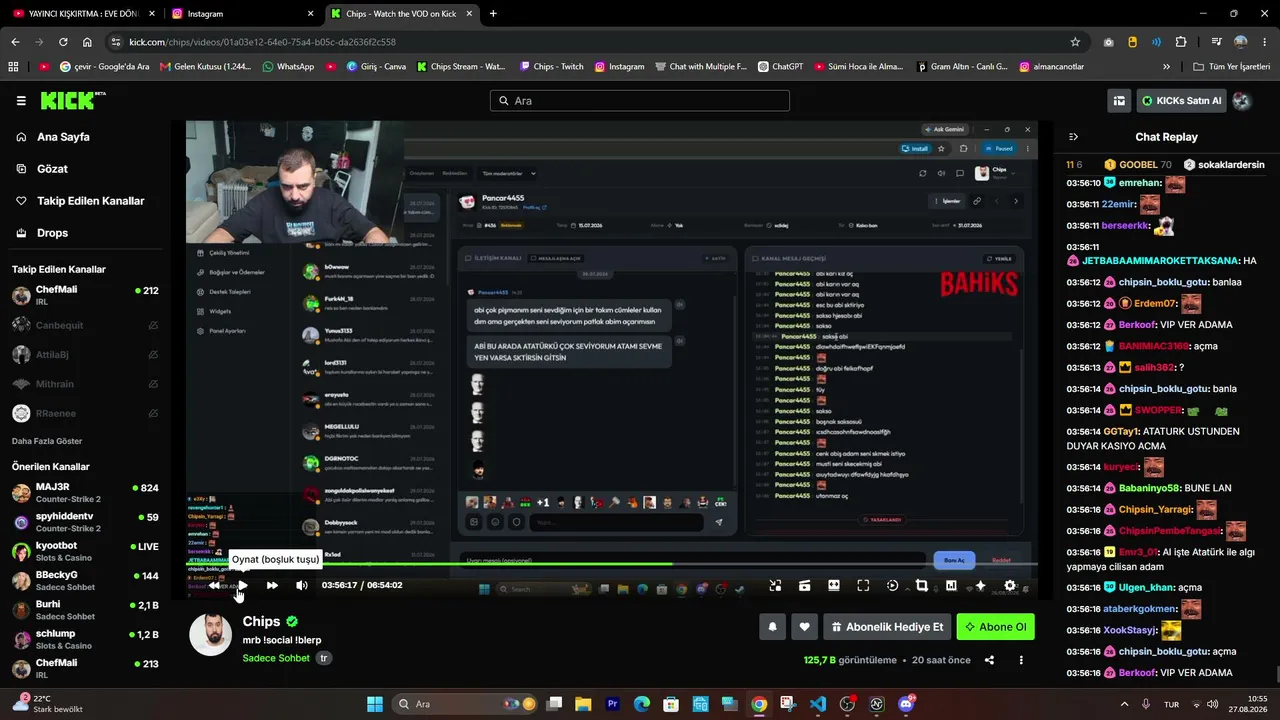Click the crop clip icon in player
Screen dimensions: 1280x720
[922, 585]
